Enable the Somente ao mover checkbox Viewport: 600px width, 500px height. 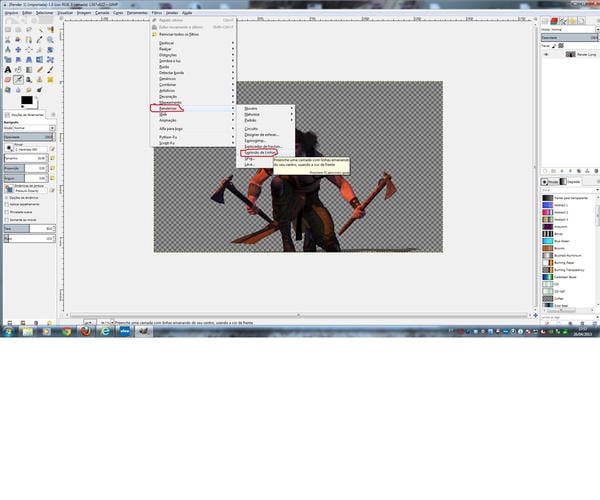tap(7, 220)
